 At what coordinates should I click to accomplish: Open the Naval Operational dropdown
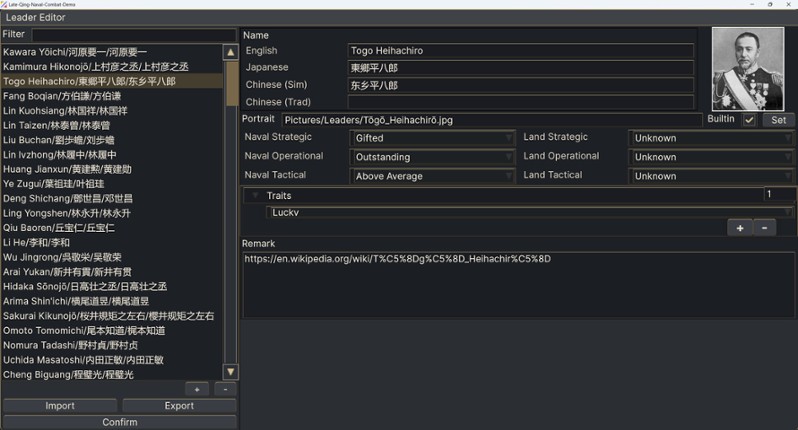[x=432, y=157]
